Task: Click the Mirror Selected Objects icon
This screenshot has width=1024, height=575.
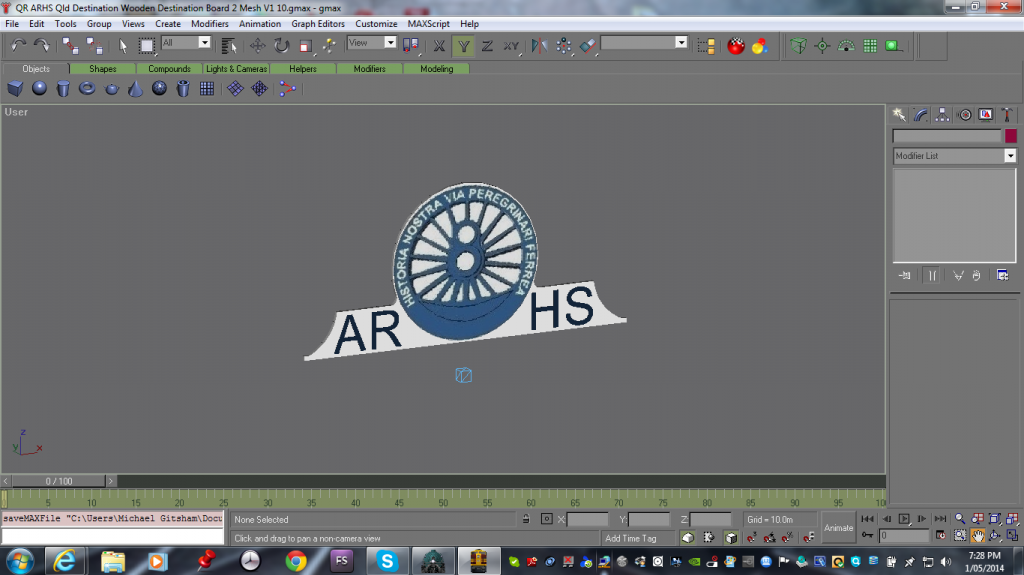Action: coord(539,46)
